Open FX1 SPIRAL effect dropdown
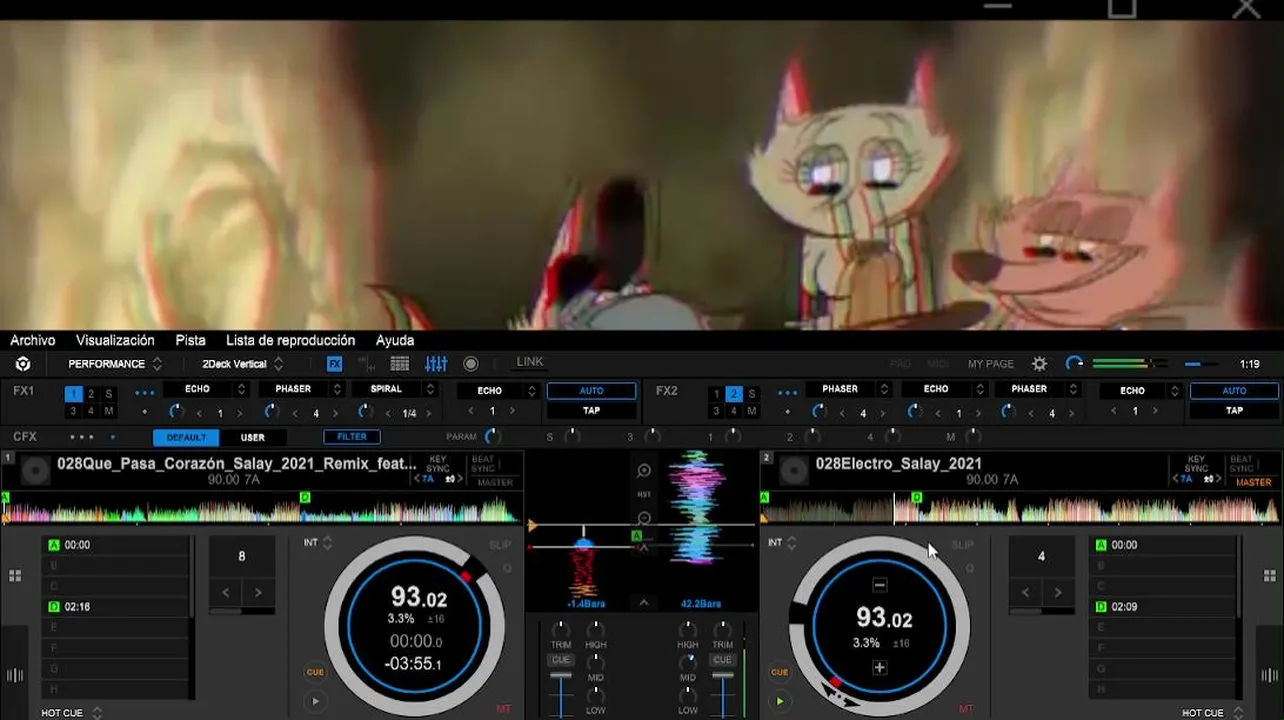This screenshot has width=1284, height=720. point(395,389)
